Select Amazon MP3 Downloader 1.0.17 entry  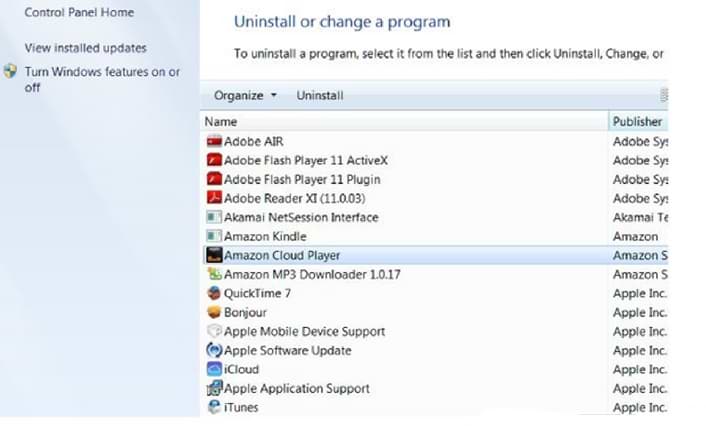(312, 274)
